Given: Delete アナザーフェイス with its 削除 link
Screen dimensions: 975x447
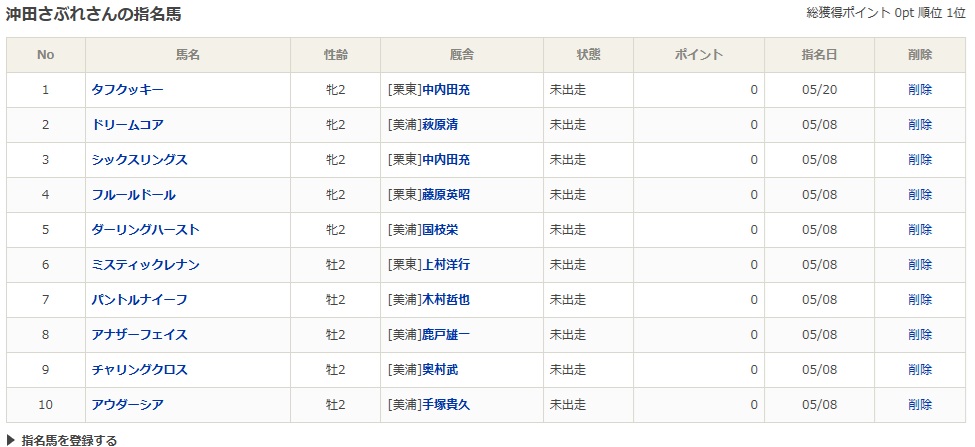Looking at the screenshot, I should point(920,334).
